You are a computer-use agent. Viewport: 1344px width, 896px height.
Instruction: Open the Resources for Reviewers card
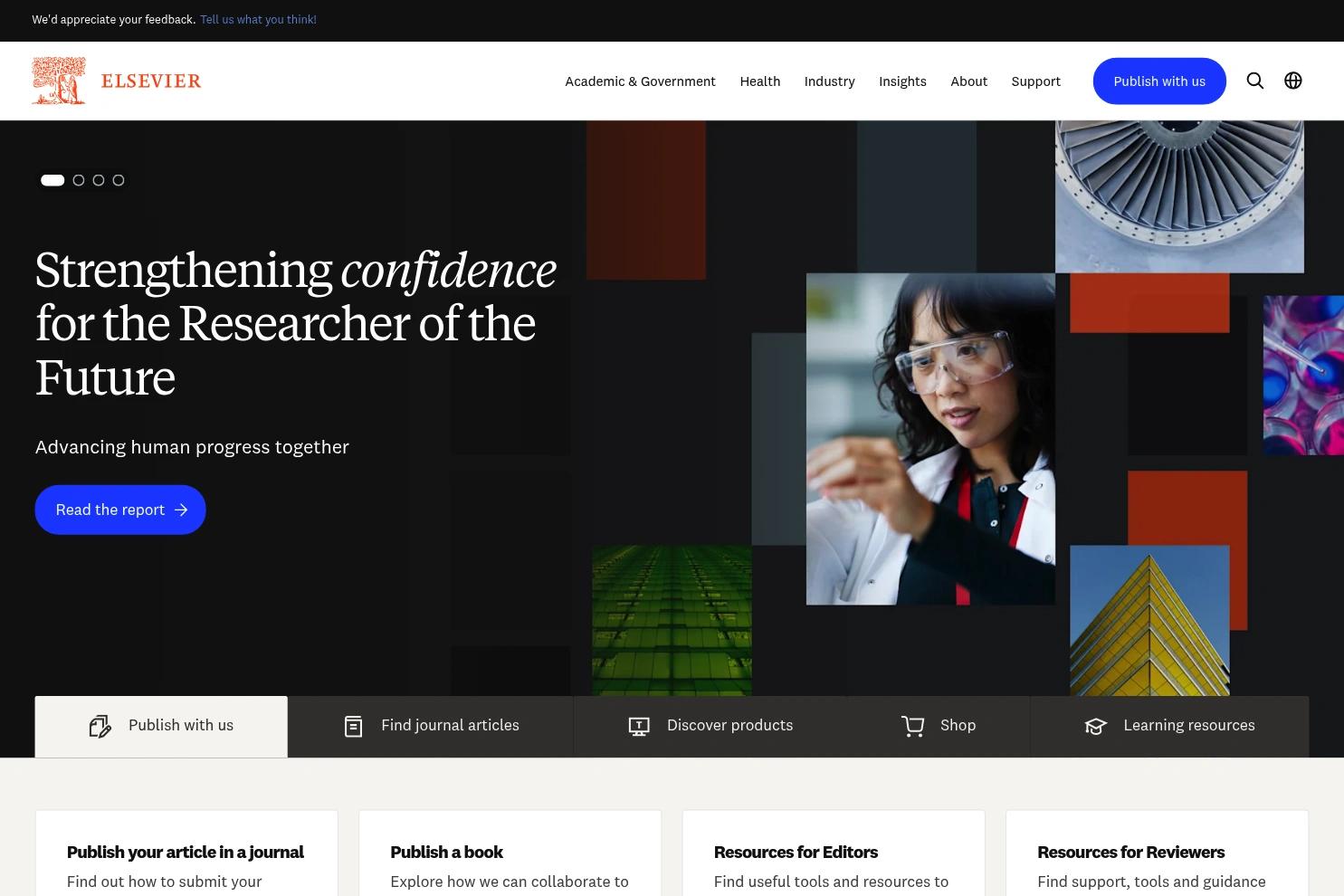pos(1157,853)
